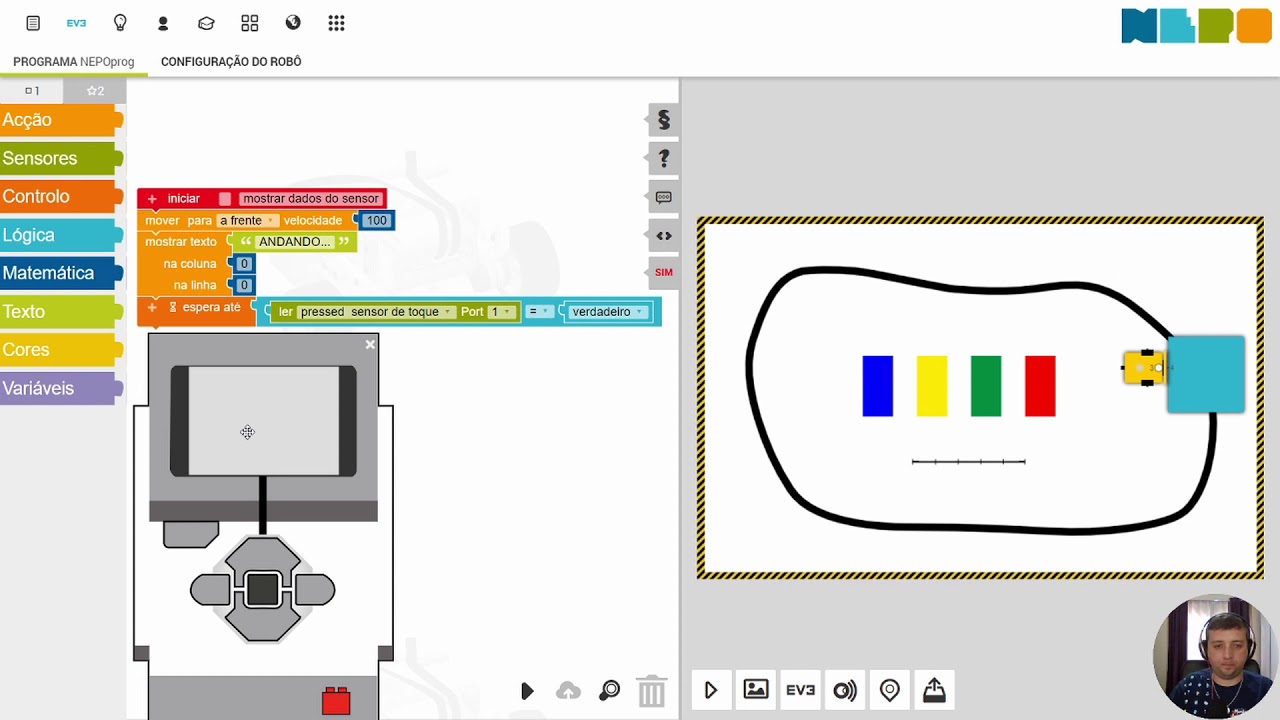Viewport: 1280px width, 720px height.
Task: Click the EV3 brick right button
Action: click(315, 590)
